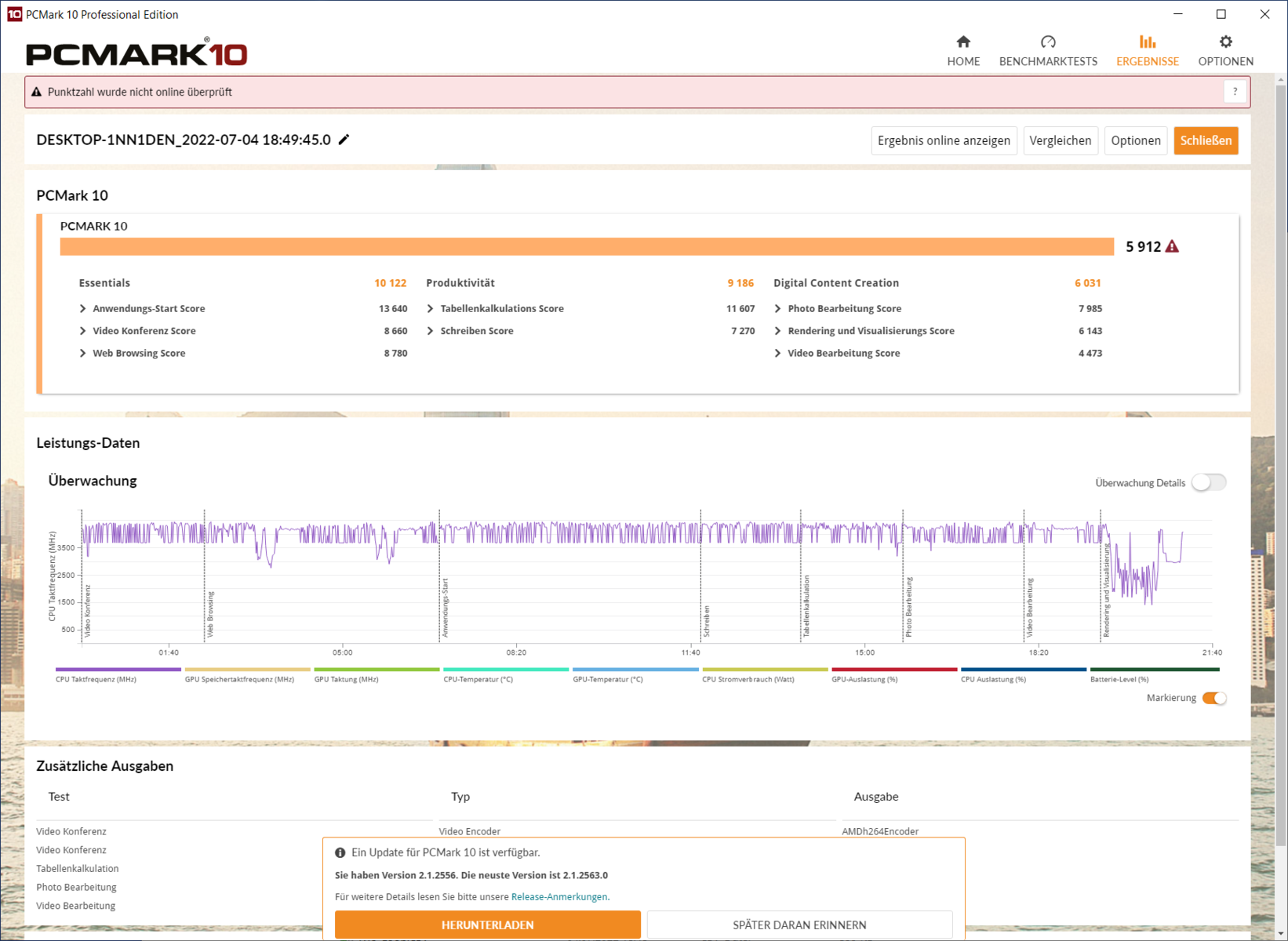The image size is (1288, 941).
Task: Expand the Web Browsing Score row
Action: pyautogui.click(x=83, y=353)
